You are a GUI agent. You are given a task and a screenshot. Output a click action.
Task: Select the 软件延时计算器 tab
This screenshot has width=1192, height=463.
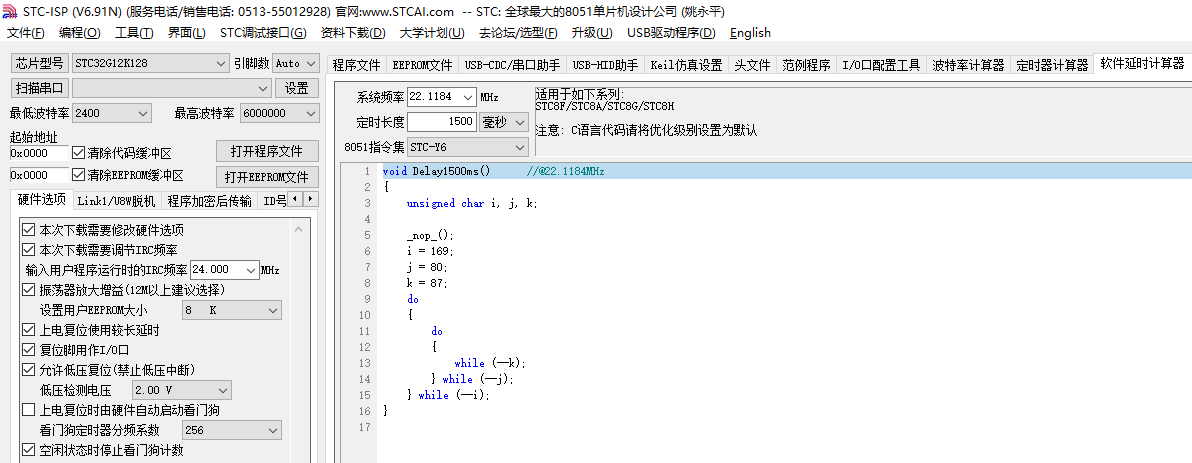[1142, 64]
